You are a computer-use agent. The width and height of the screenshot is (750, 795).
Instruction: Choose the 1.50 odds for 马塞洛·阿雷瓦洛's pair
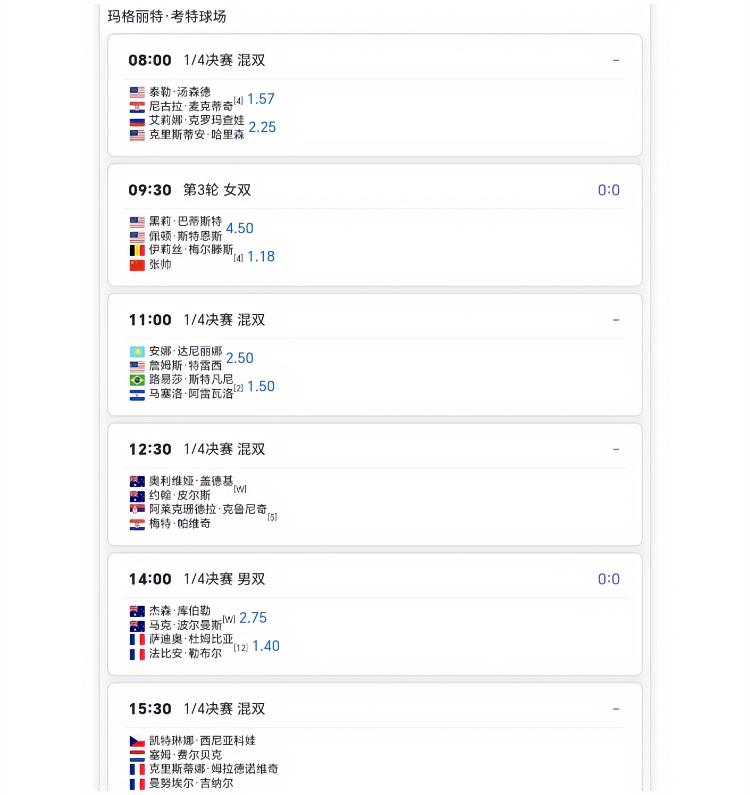(x=260, y=386)
